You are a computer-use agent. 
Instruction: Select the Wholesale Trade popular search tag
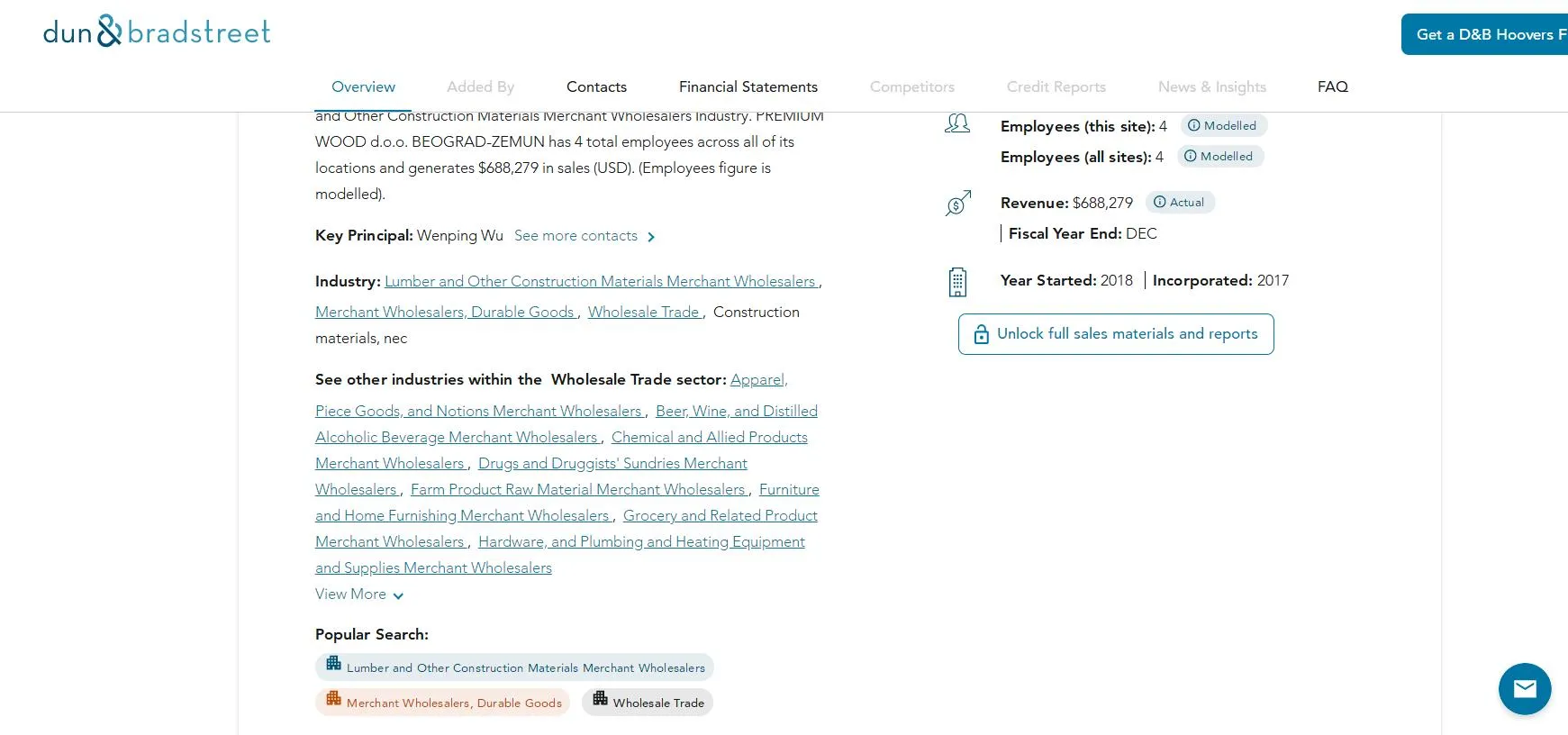click(x=648, y=703)
